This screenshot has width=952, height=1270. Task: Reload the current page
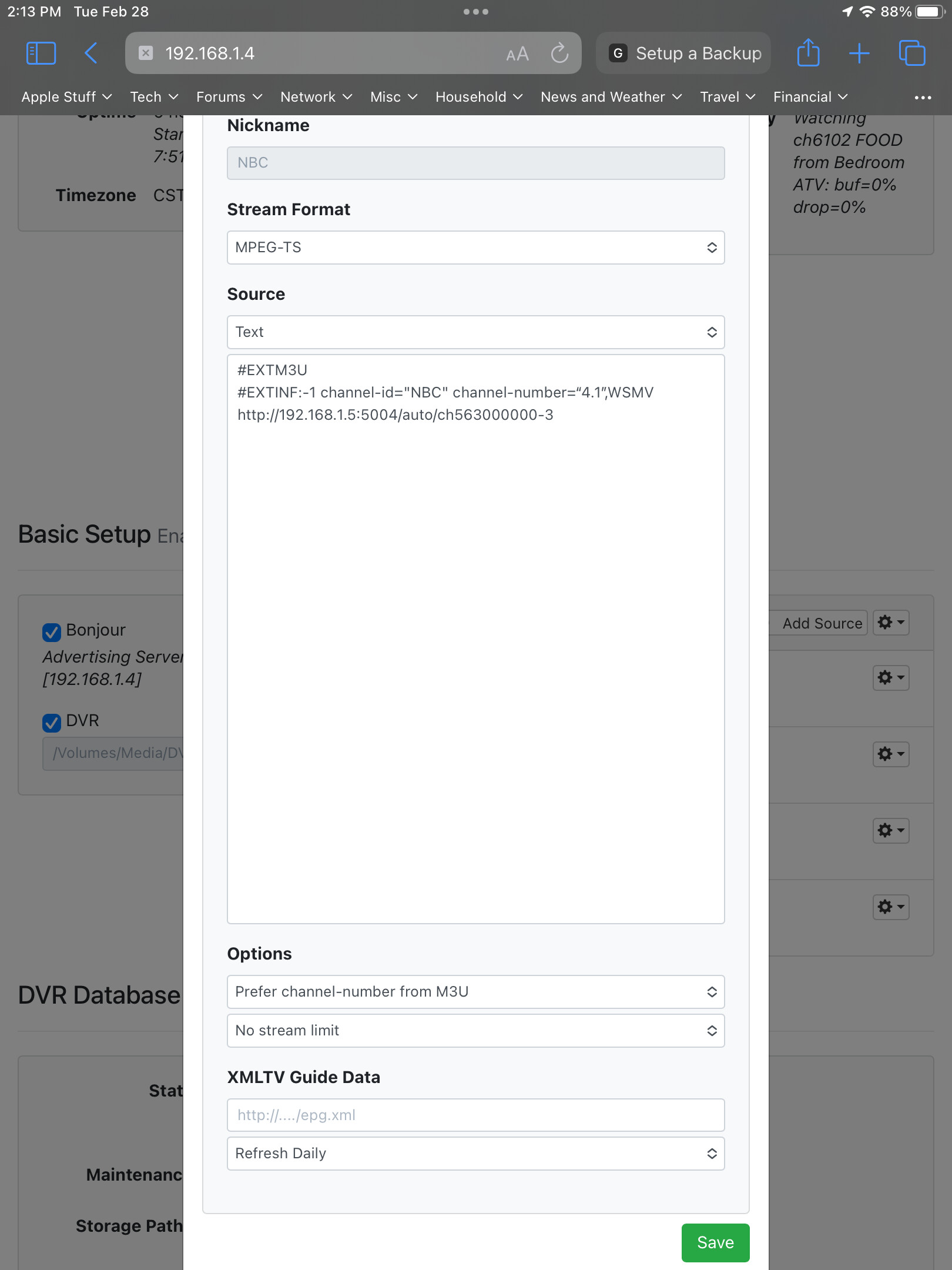[x=559, y=54]
